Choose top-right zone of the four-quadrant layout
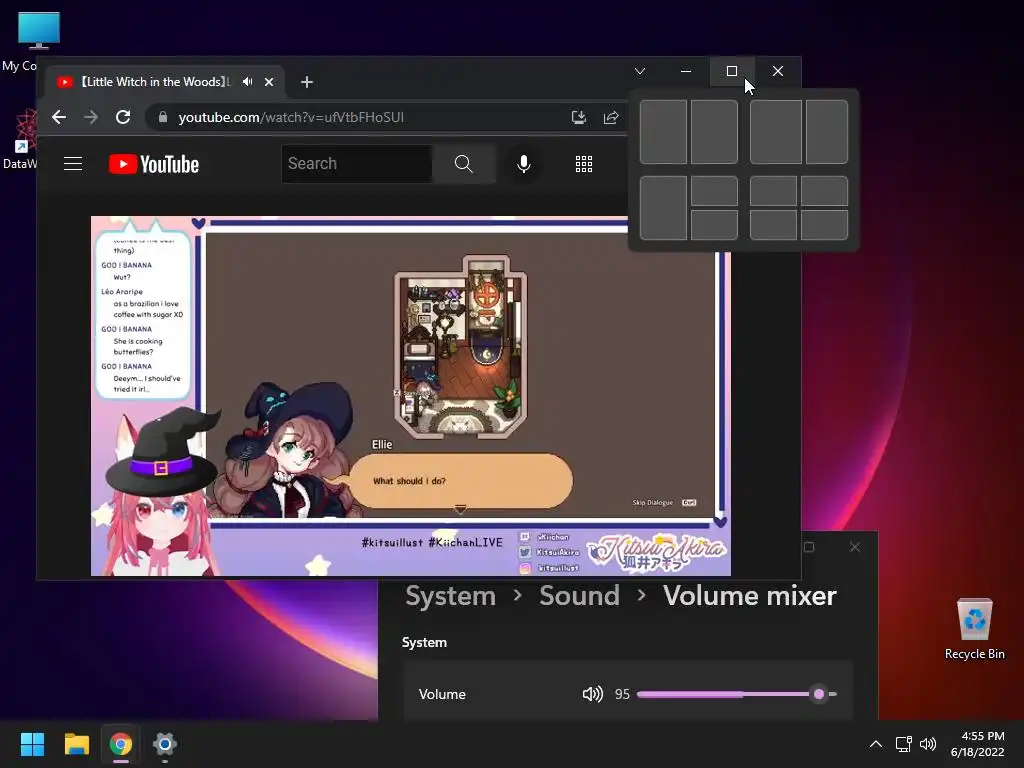The width and height of the screenshot is (1024, 768). pyautogui.click(x=825, y=191)
